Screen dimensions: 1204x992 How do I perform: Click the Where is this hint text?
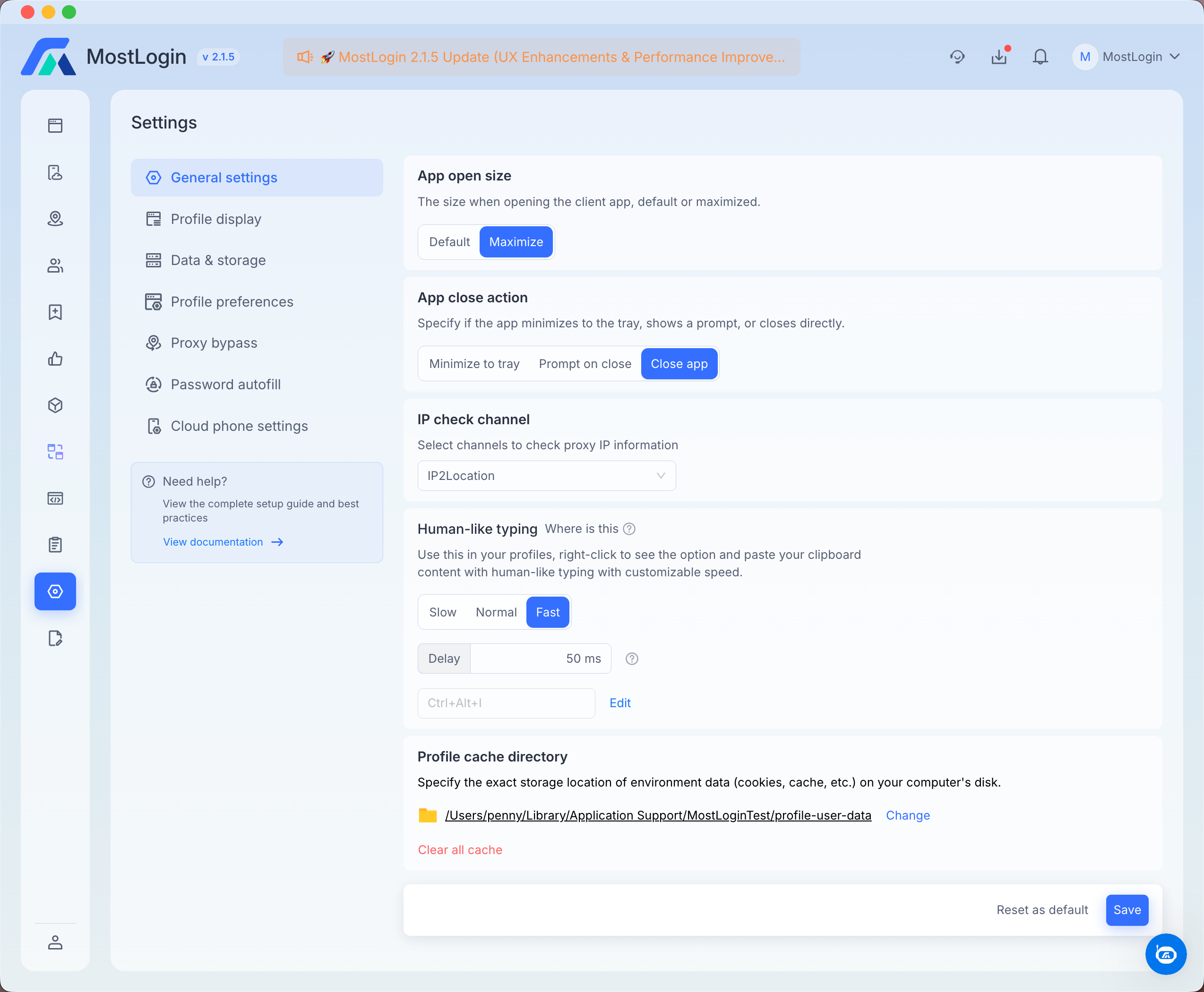coord(581,529)
